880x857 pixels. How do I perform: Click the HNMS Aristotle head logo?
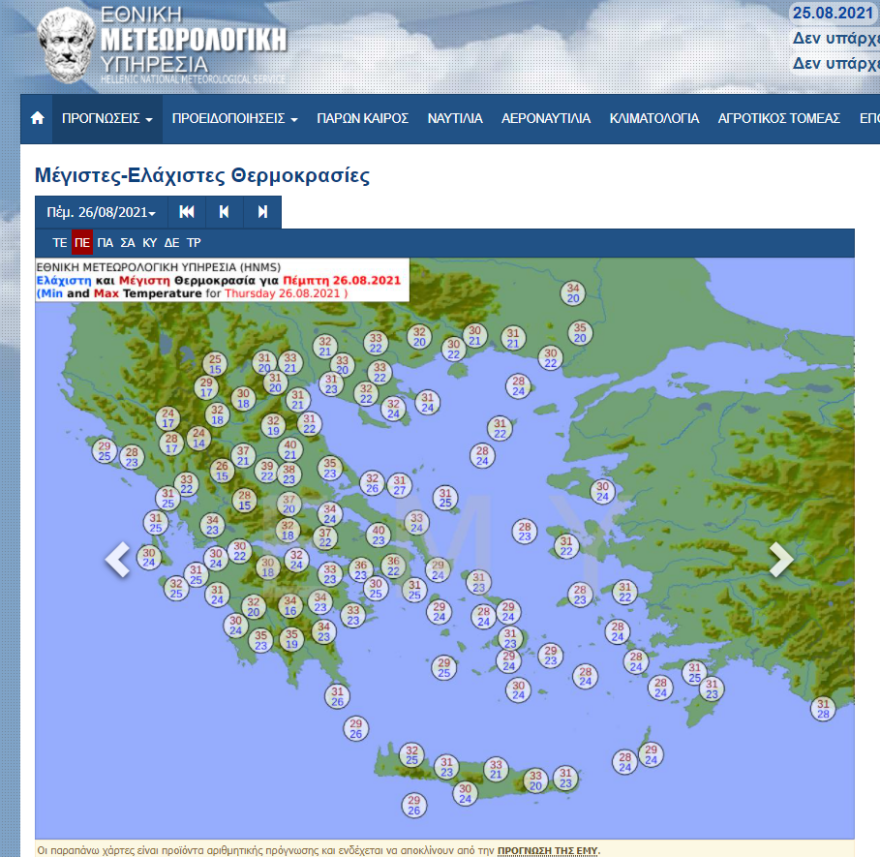tap(62, 44)
